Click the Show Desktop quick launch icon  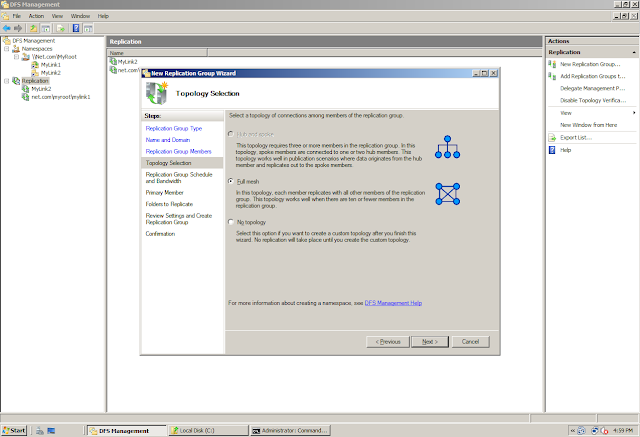[51, 430]
